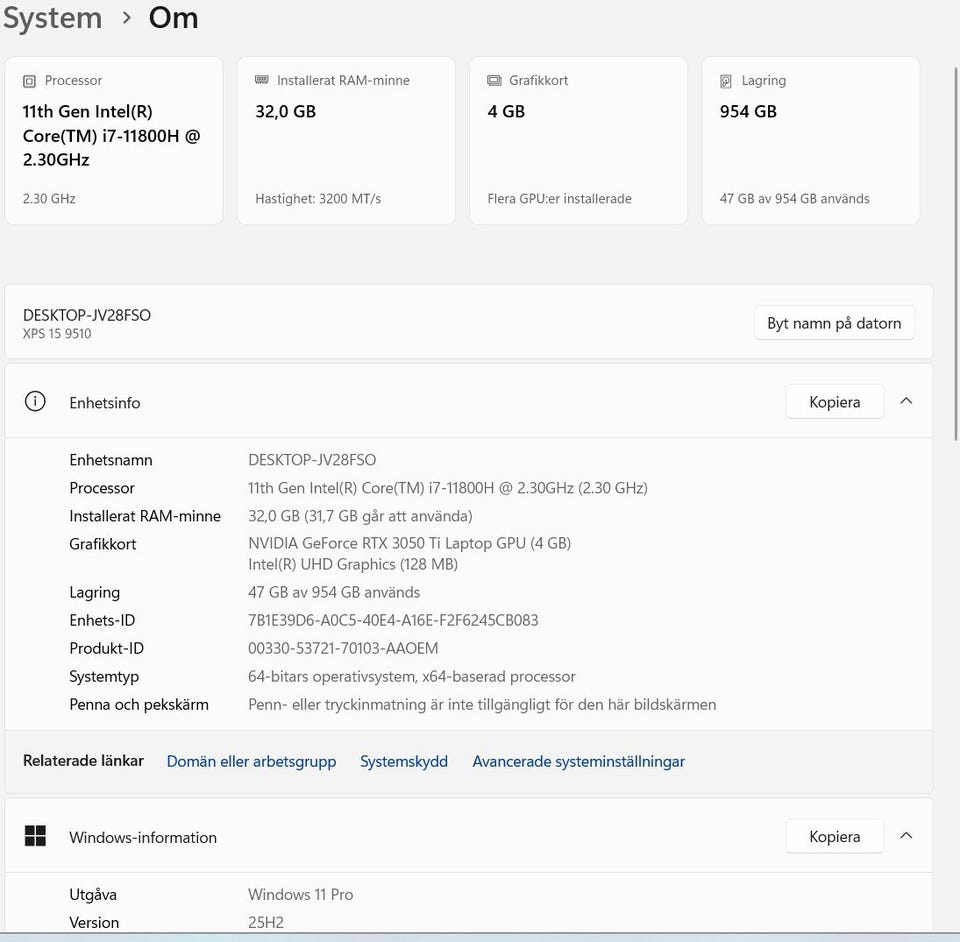Open the Grafikkort 4 GB card

579,141
